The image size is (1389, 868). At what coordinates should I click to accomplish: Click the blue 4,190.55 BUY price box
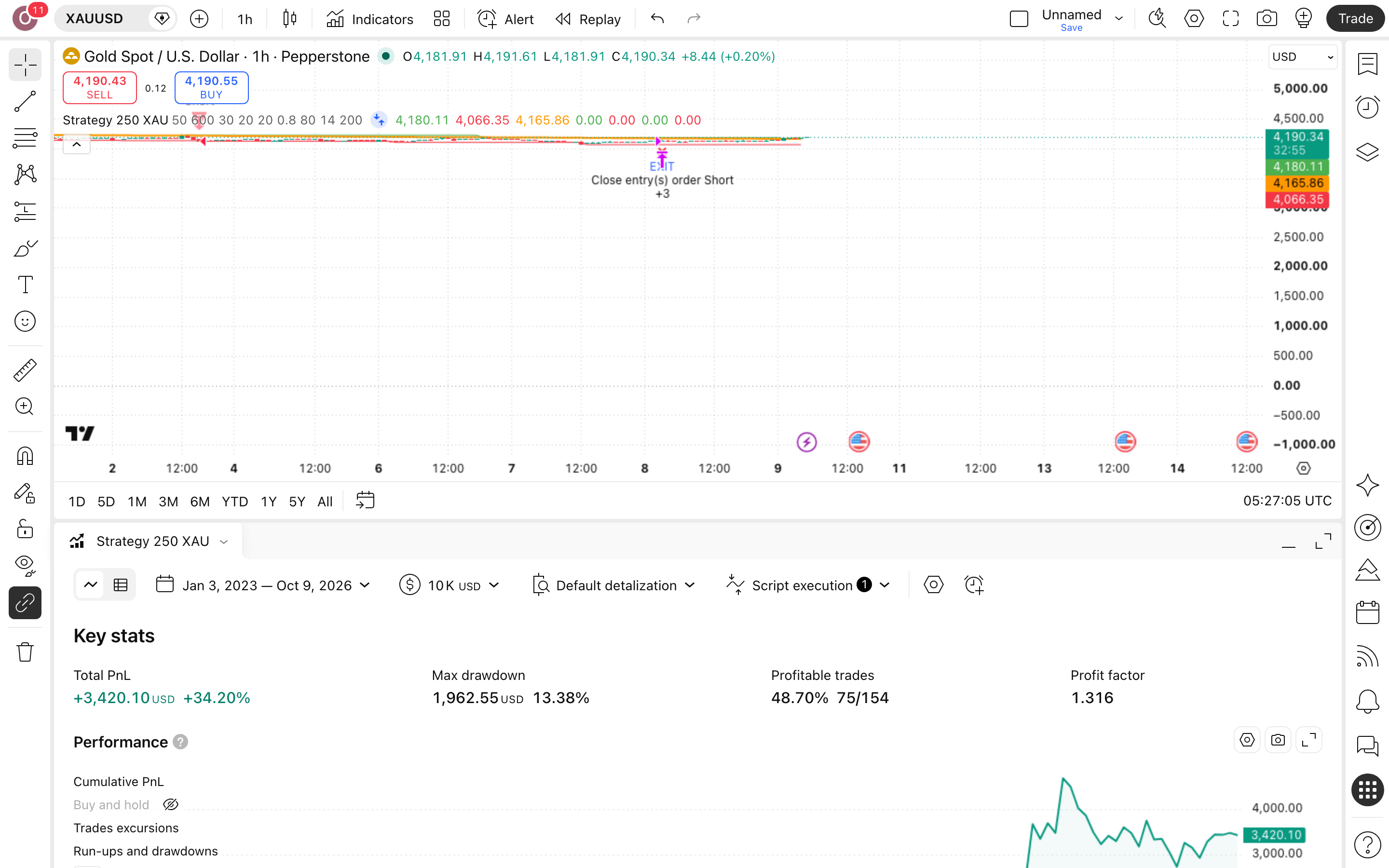pos(211,87)
